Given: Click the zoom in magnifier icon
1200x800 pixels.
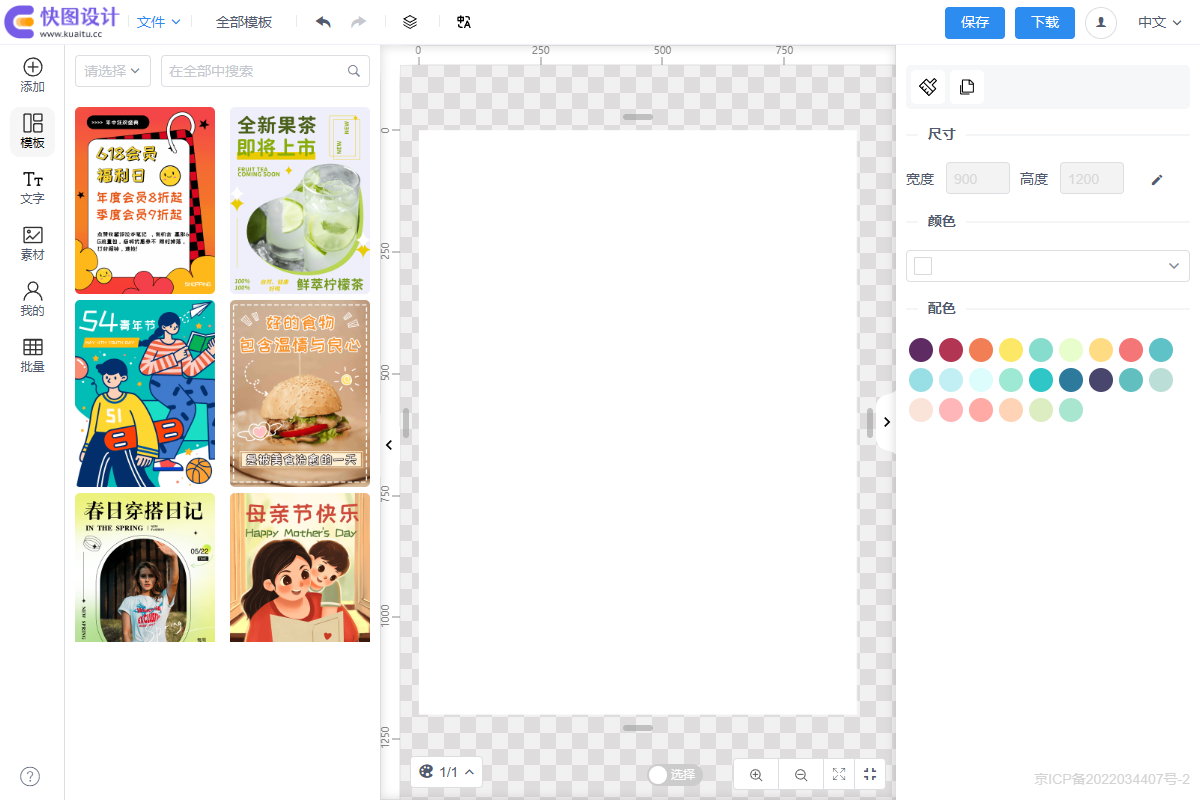Looking at the screenshot, I should 756,774.
